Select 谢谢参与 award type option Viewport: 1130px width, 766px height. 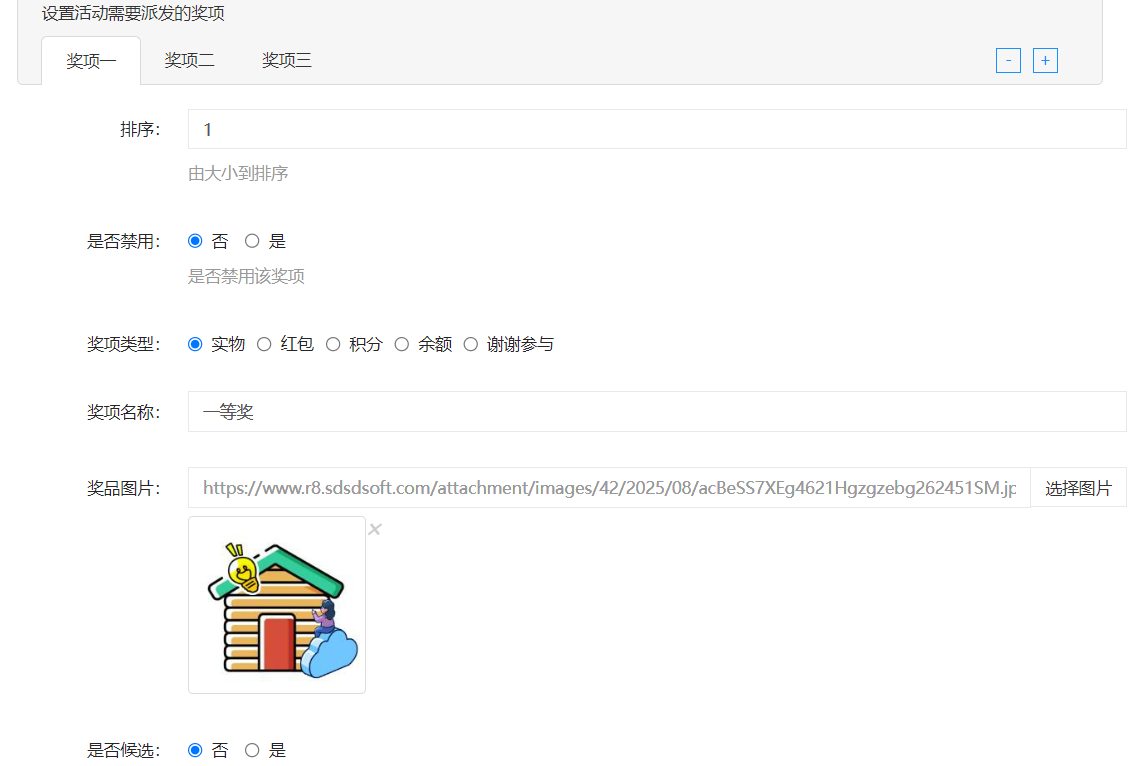tap(470, 343)
